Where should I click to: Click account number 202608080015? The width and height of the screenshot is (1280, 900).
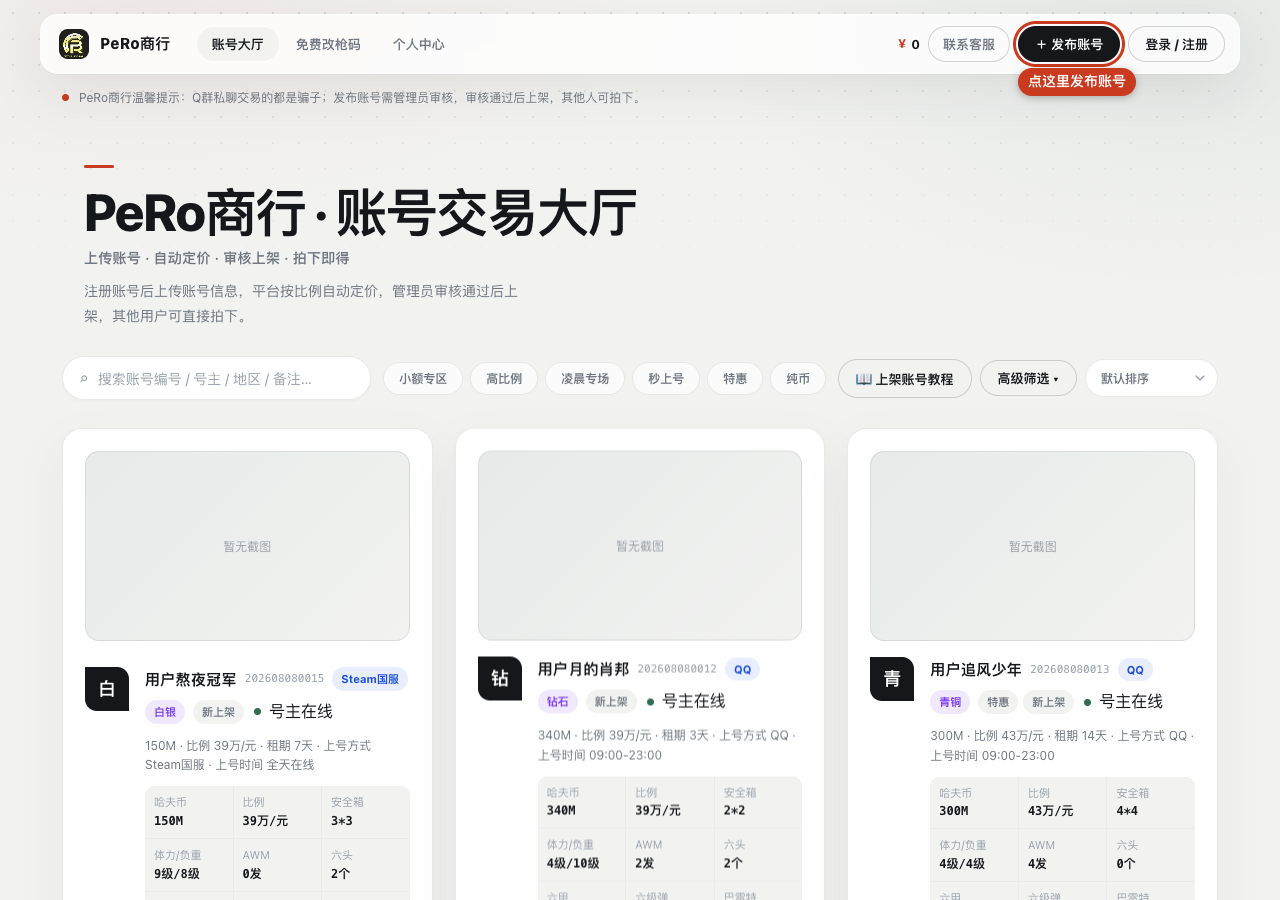(x=285, y=679)
